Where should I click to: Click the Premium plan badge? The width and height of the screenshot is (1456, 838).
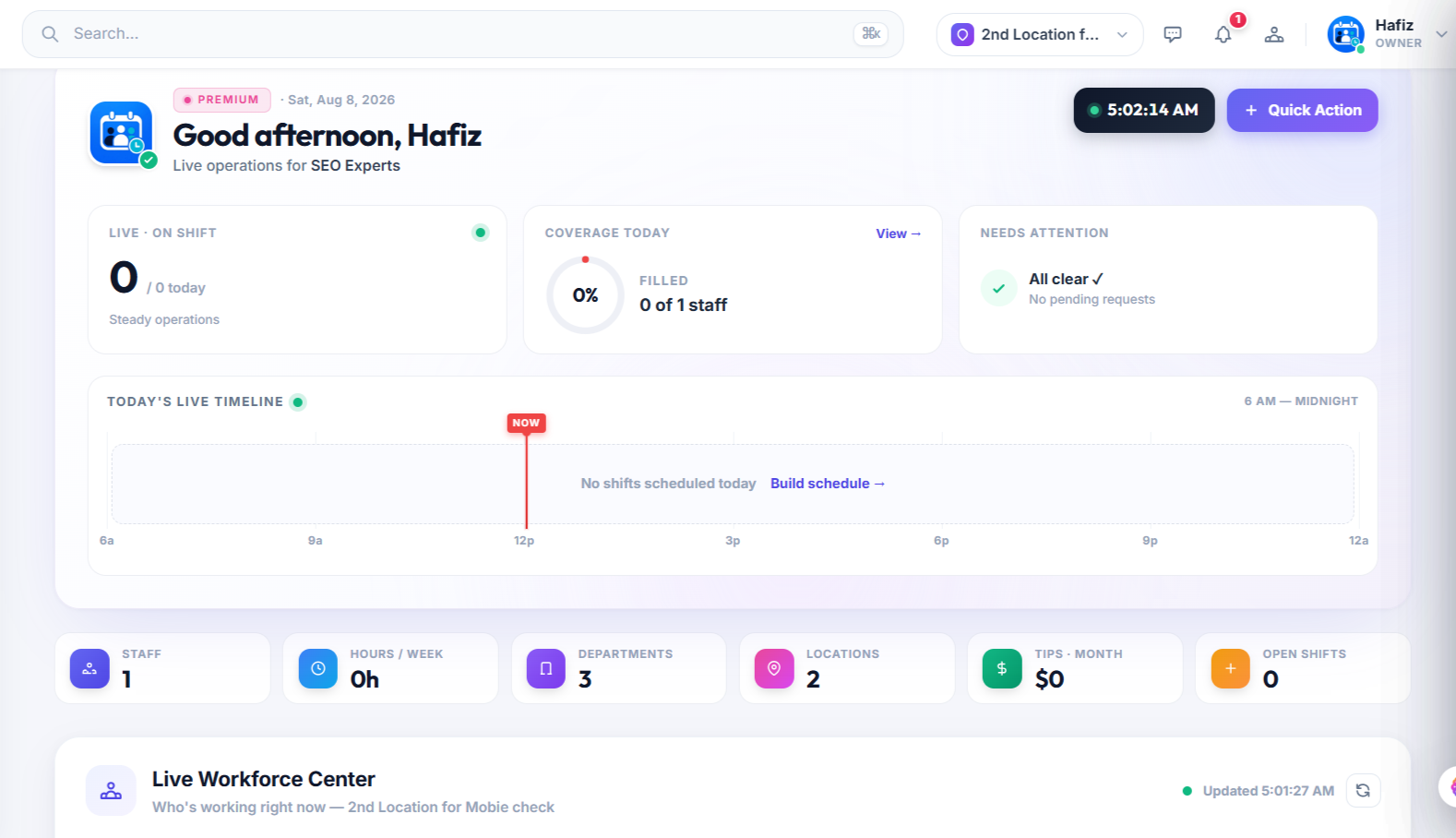pos(221,100)
